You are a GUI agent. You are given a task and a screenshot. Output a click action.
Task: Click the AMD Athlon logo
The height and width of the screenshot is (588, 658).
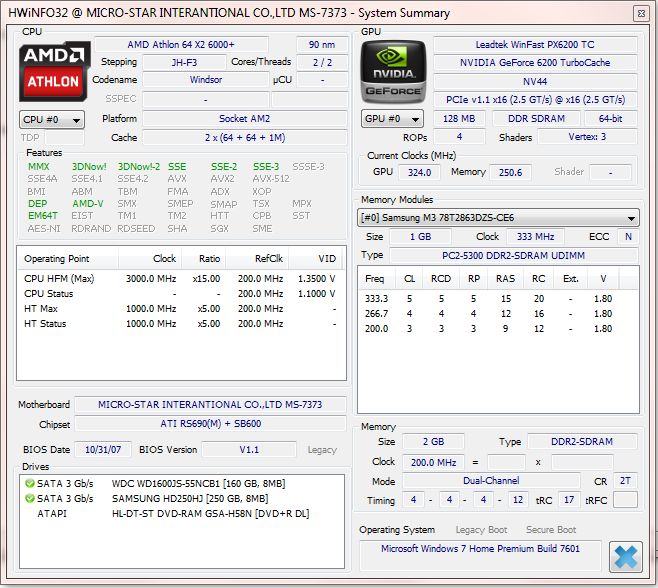coord(54,71)
